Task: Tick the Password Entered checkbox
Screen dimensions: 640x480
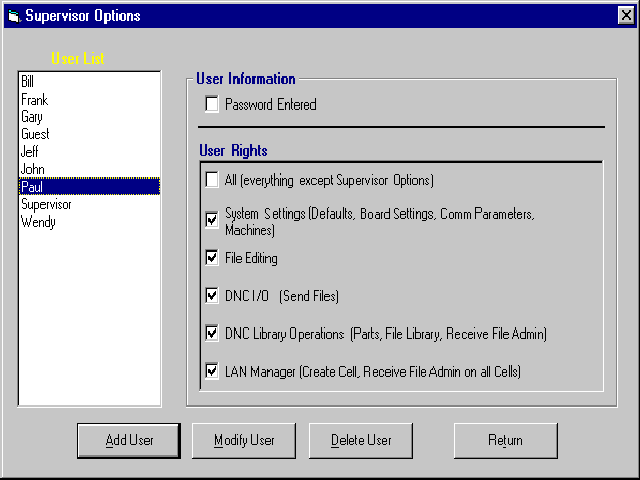Action: (212, 104)
